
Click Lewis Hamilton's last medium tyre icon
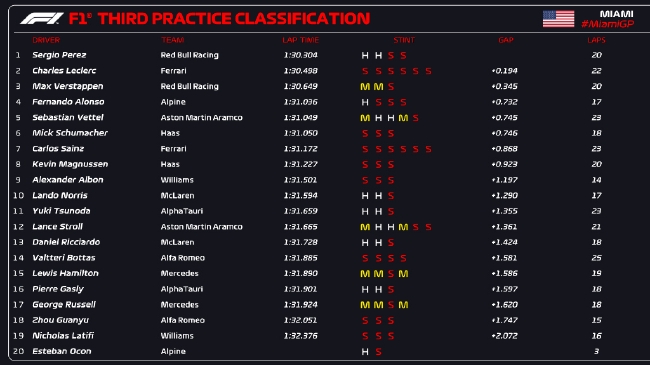pos(403,274)
